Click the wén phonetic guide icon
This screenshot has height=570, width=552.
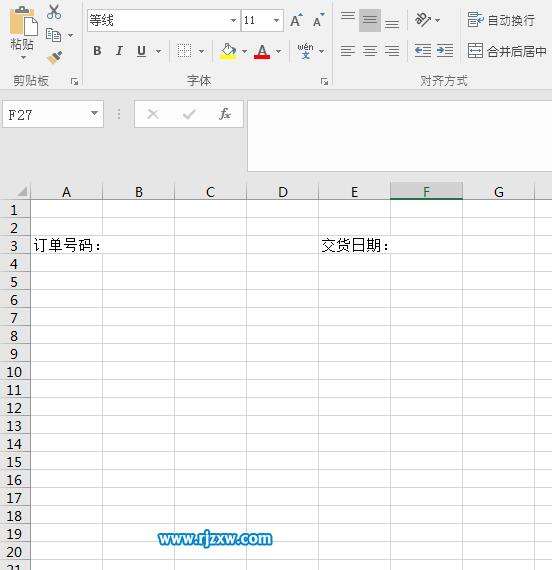point(305,51)
